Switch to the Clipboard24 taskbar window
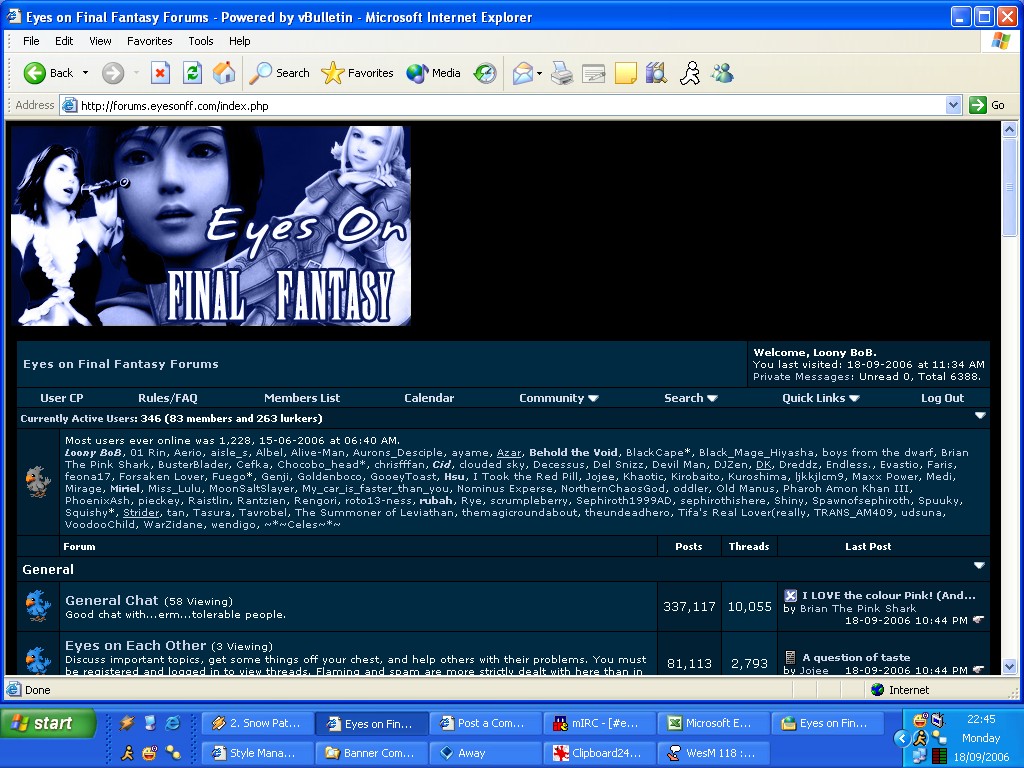 [599, 753]
